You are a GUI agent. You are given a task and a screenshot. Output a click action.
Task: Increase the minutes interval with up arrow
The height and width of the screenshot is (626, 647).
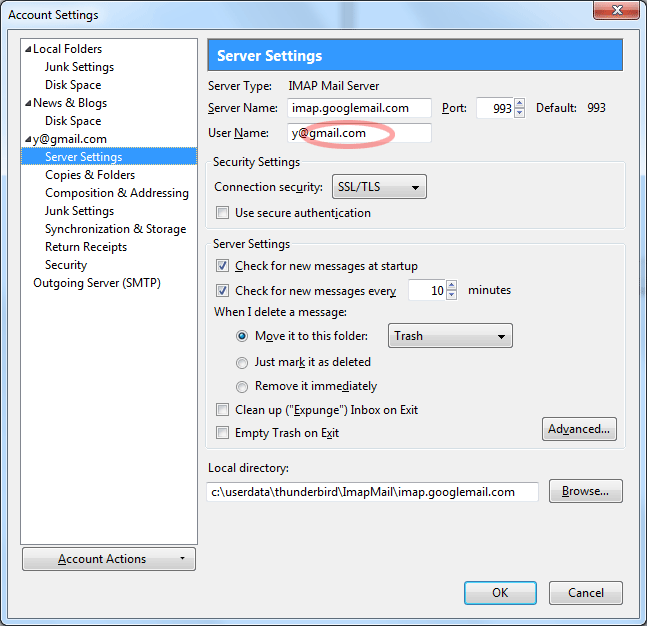[452, 285]
